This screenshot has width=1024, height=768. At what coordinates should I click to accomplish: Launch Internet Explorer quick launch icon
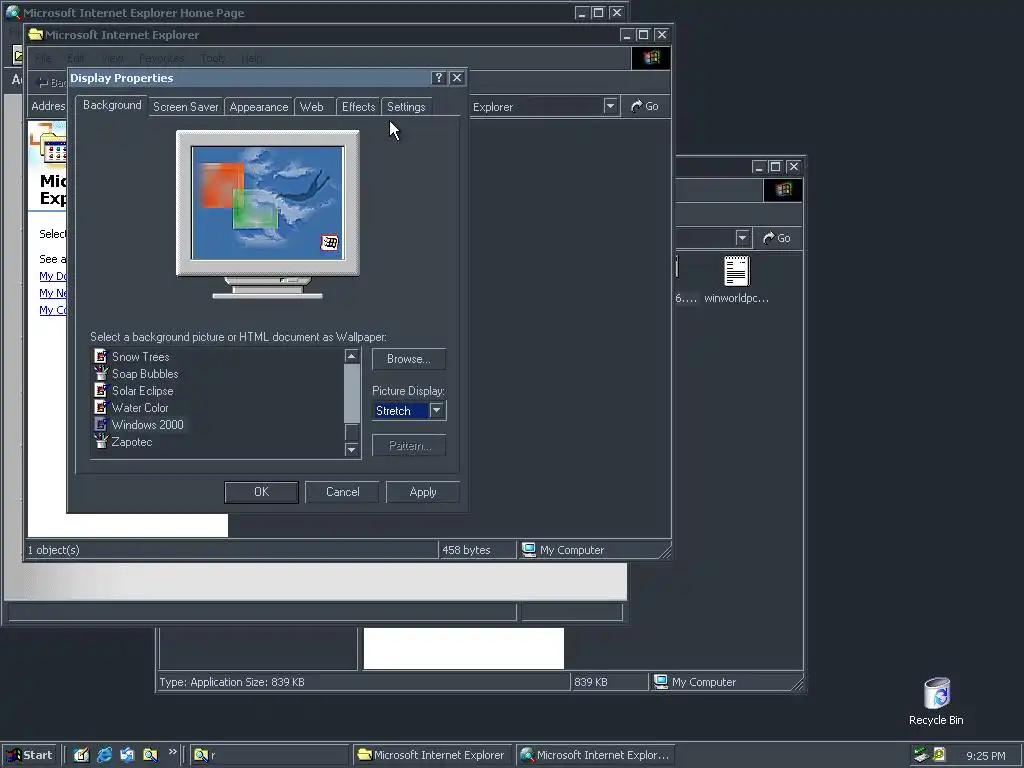click(104, 755)
